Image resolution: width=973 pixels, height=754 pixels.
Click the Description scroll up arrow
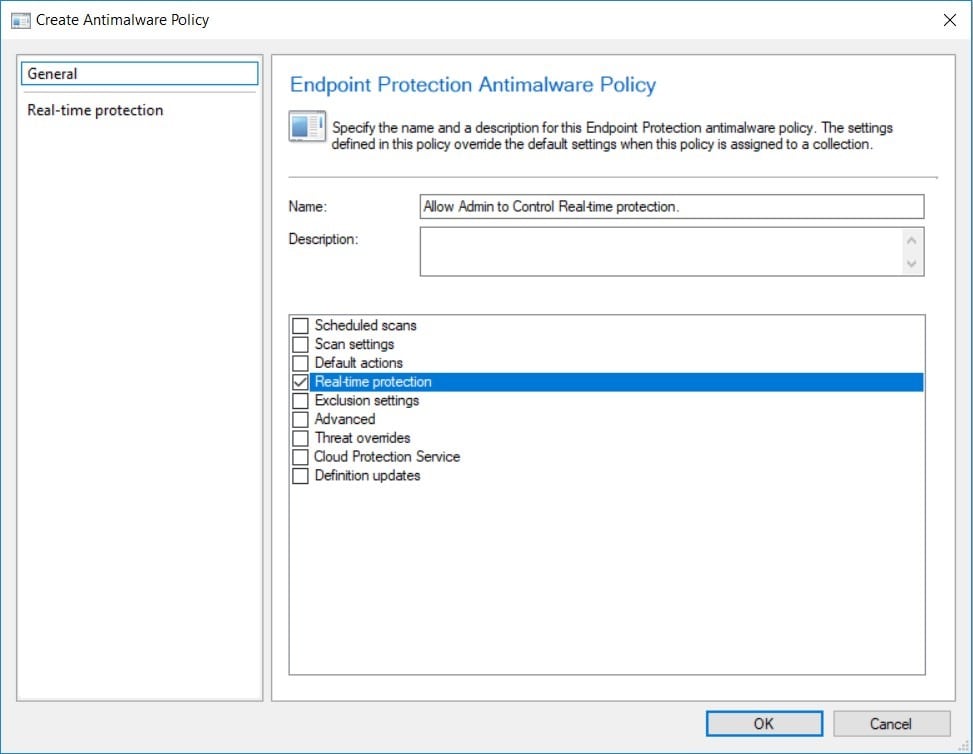coord(911,240)
